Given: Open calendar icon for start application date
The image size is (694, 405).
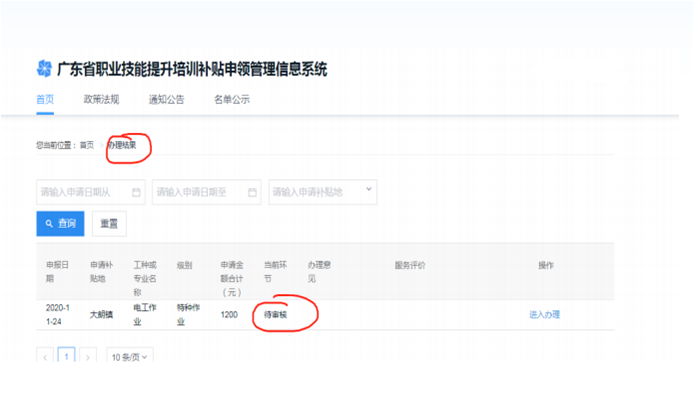Looking at the screenshot, I should click(x=137, y=192).
